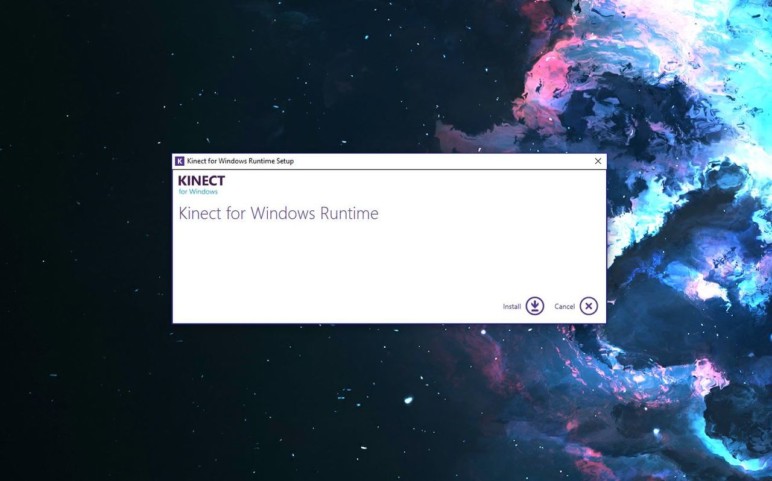The width and height of the screenshot is (772, 481).
Task: Click the purple K icon in title bar
Action: pos(180,161)
